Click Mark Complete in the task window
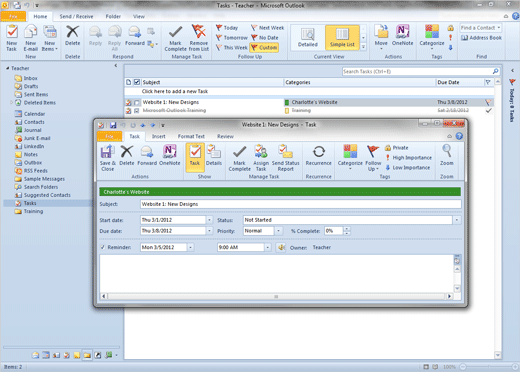 point(239,158)
